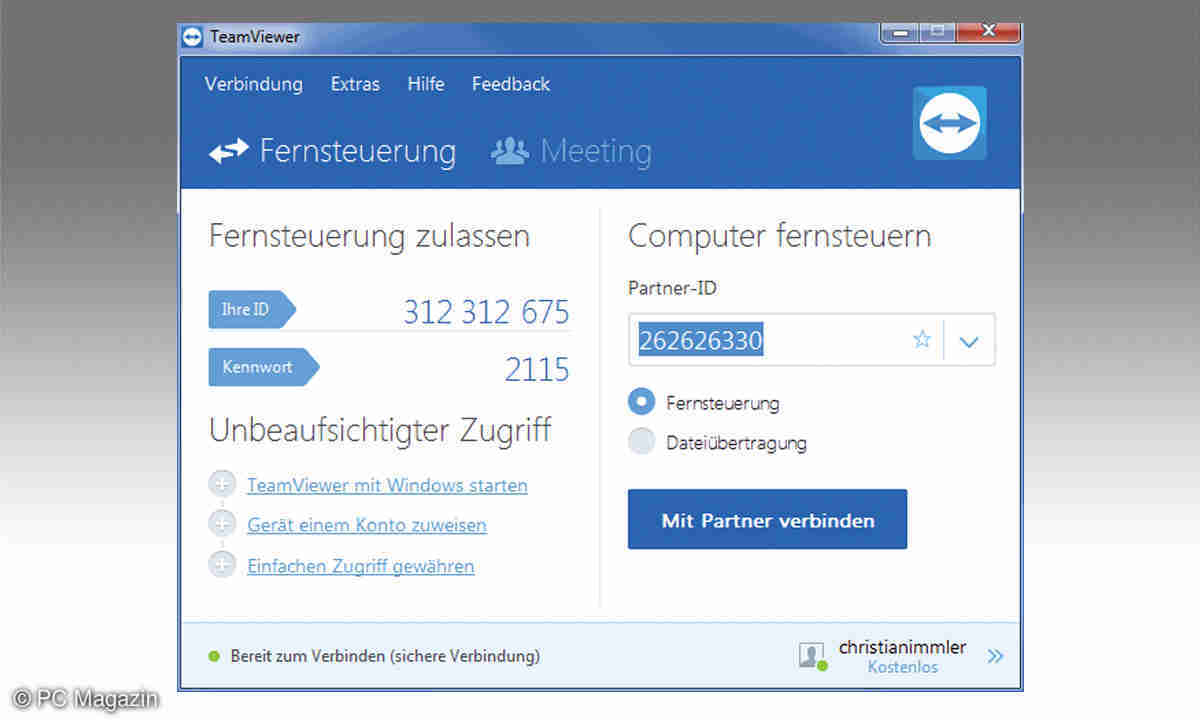Click the plus icon beside Einfachen Zugriff gewähren
Viewport: 1200px width, 720px height.
coord(221,565)
